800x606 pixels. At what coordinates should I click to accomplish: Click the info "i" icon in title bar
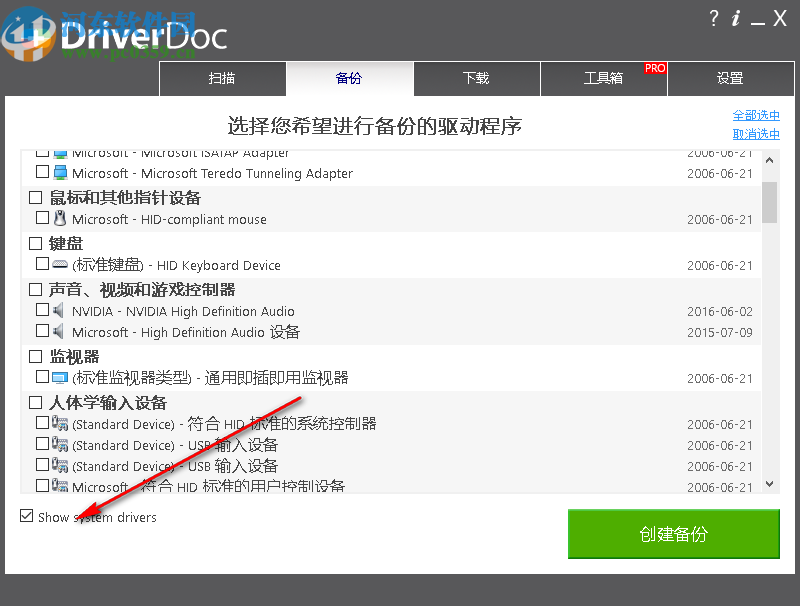pyautogui.click(x=737, y=18)
